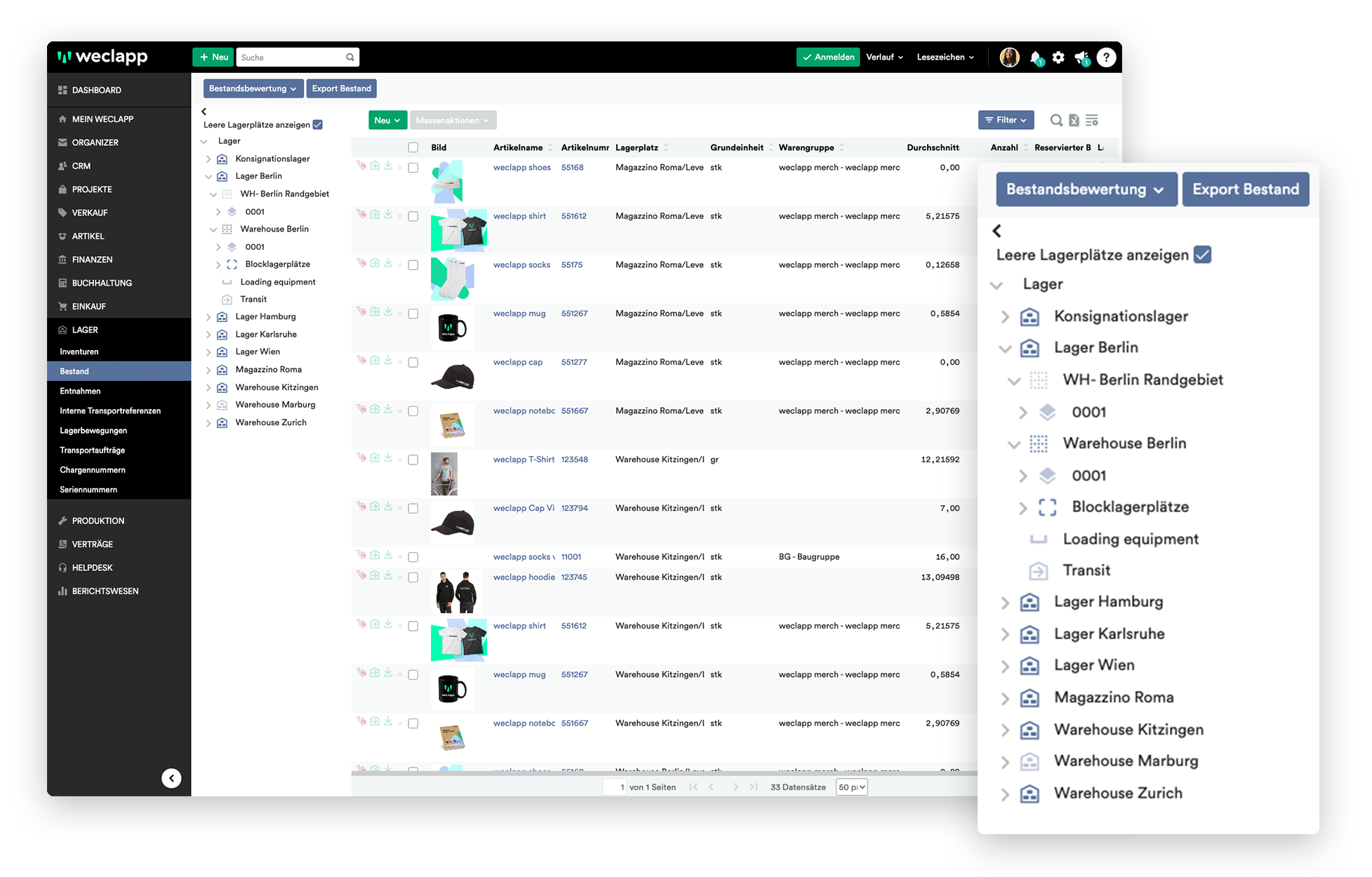
Task: Check the select-all checkbox in table header
Action: point(413,147)
